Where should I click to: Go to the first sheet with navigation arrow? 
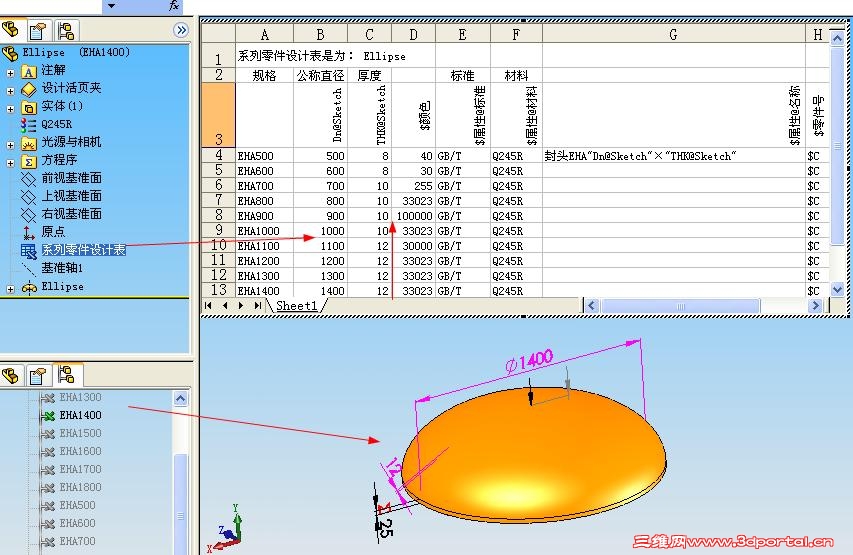pyautogui.click(x=208, y=306)
